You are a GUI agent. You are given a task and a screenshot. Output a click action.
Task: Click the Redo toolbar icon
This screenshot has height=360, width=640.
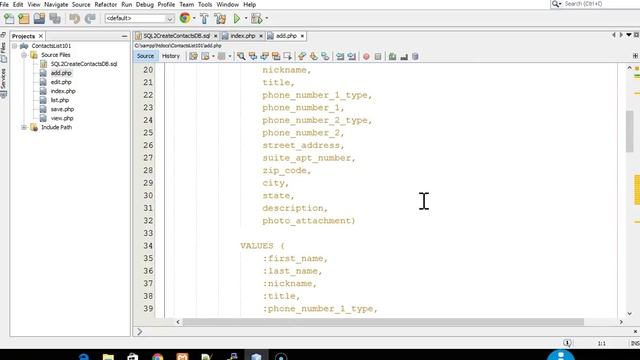coord(90,18)
